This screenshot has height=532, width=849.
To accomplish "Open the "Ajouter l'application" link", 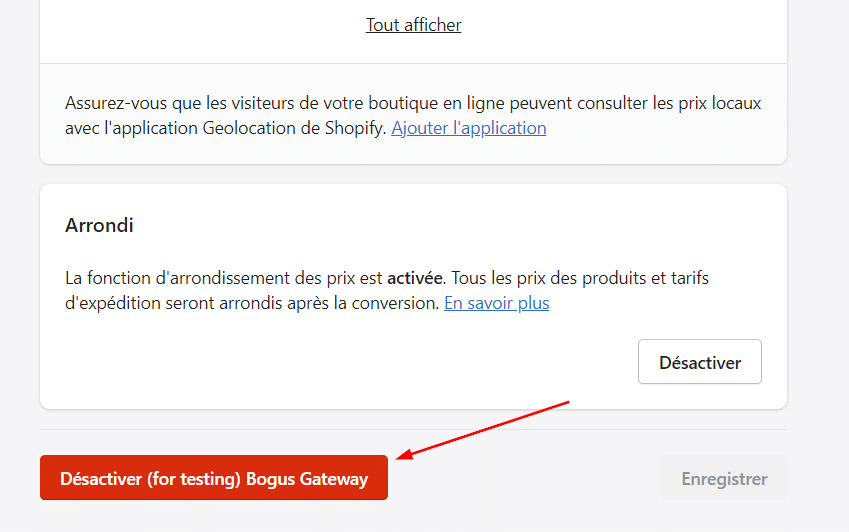I will 468,128.
